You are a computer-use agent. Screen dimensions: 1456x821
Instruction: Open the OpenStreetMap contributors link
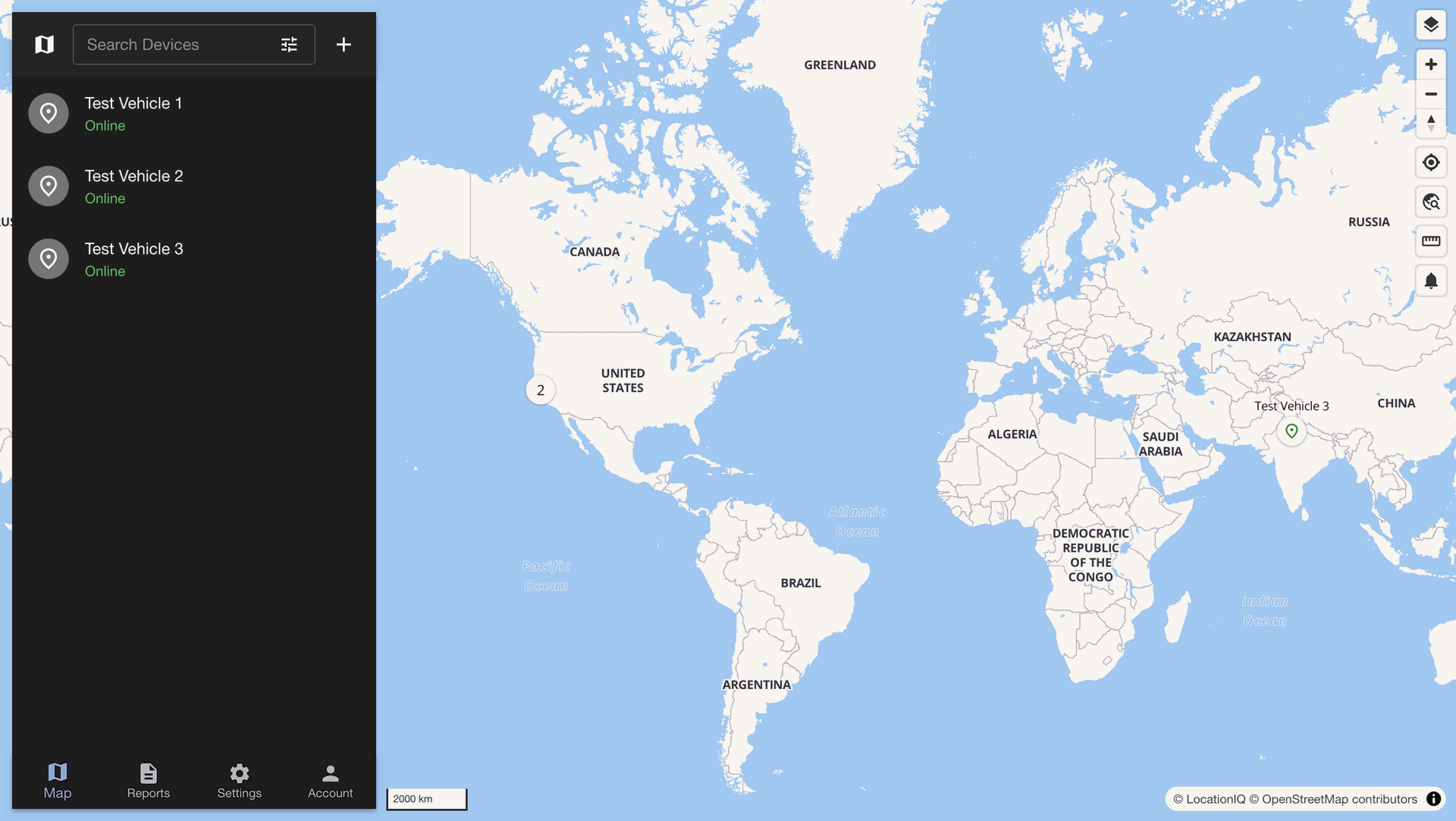coord(1333,799)
